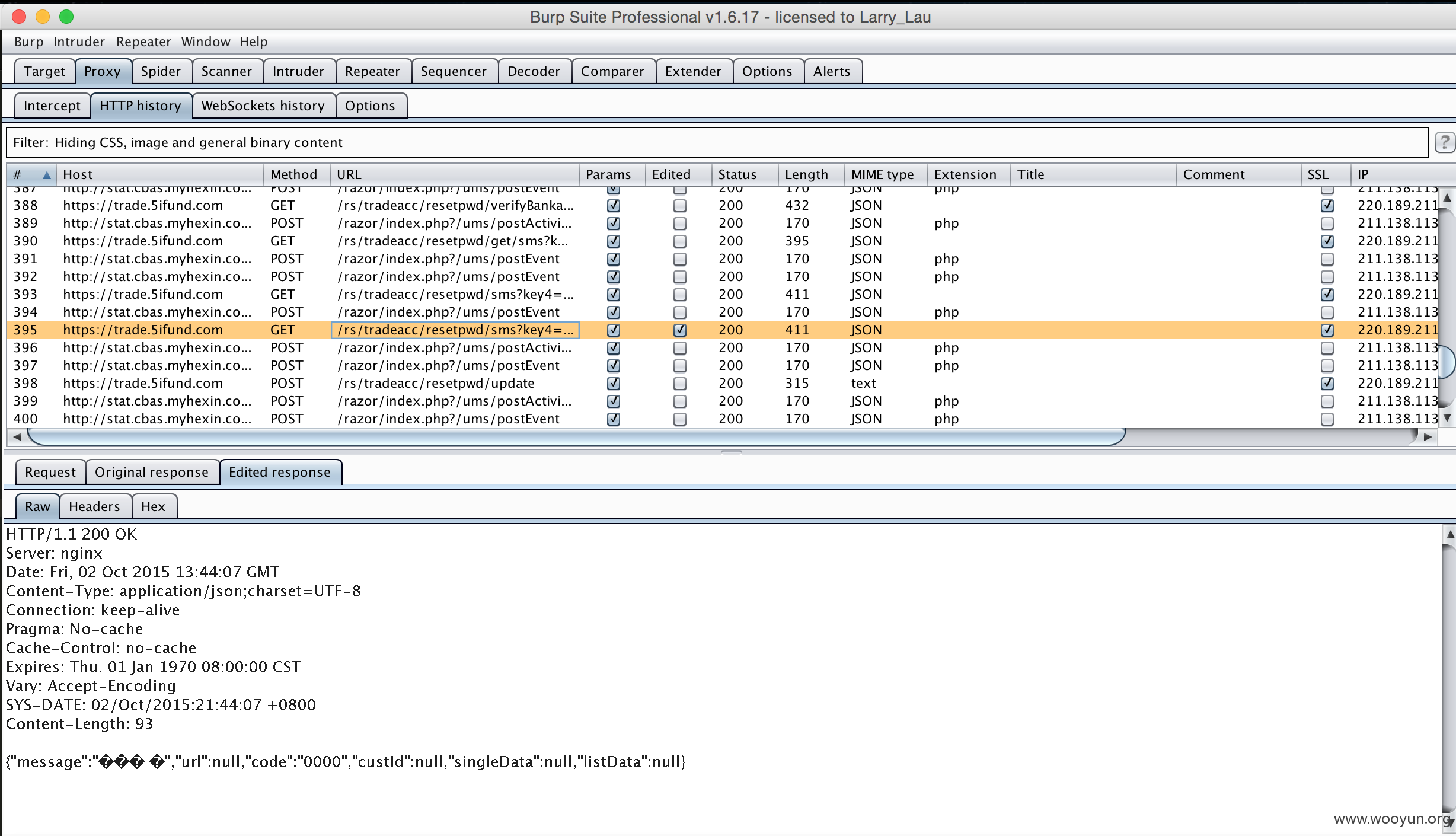The width and height of the screenshot is (1456, 836).
Task: Toggle SSL checkbox for row 398
Action: tap(1327, 384)
